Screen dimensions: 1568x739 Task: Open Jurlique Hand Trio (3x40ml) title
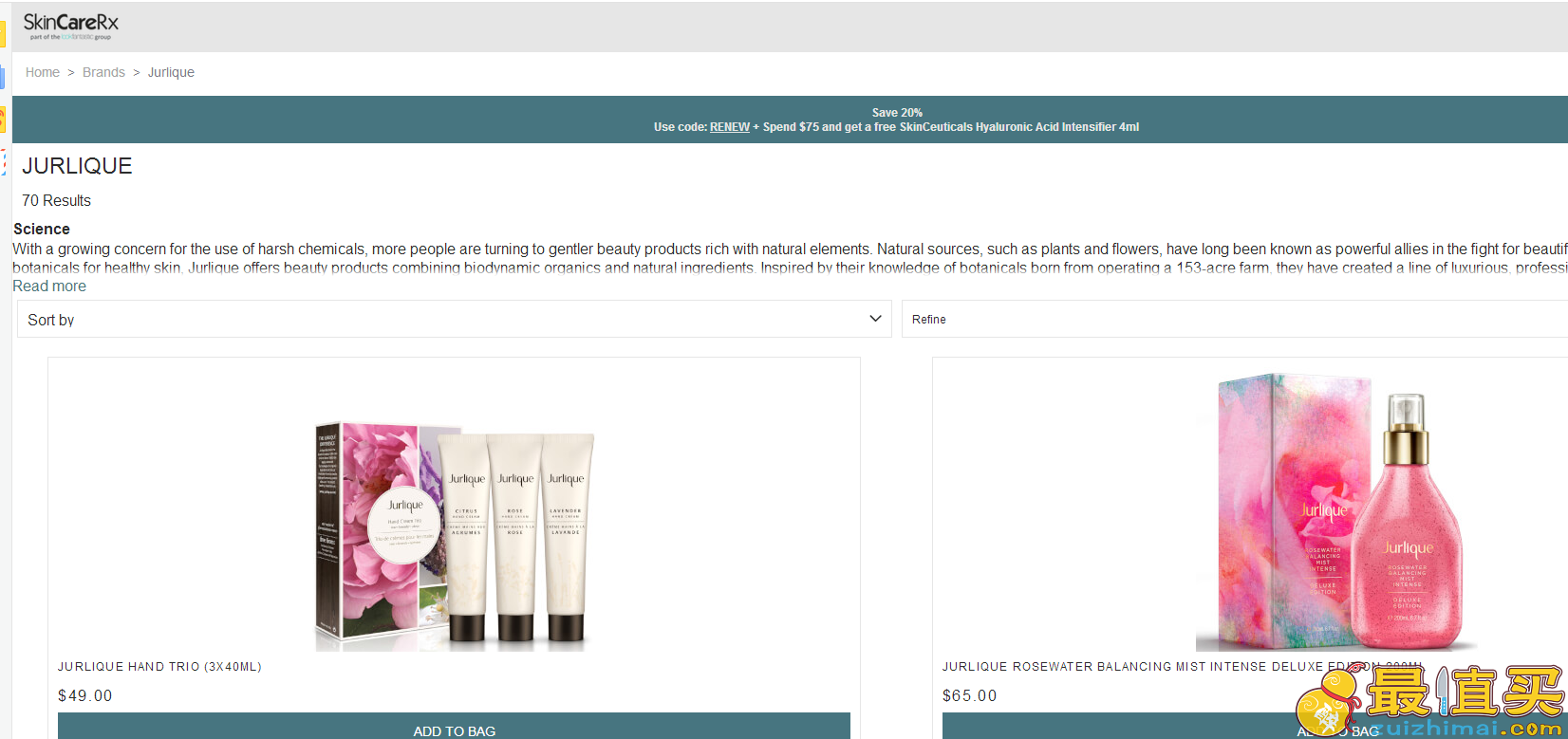click(159, 667)
